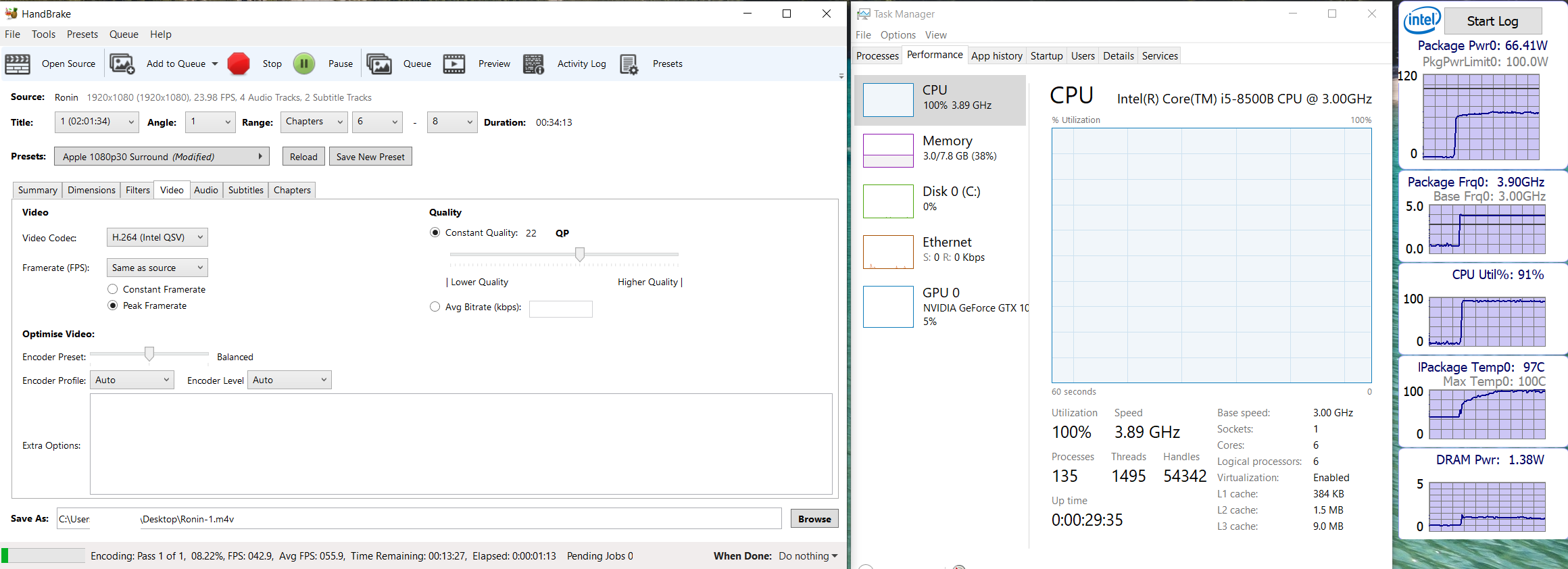
Task: Open Task Manager View menu
Action: [936, 35]
